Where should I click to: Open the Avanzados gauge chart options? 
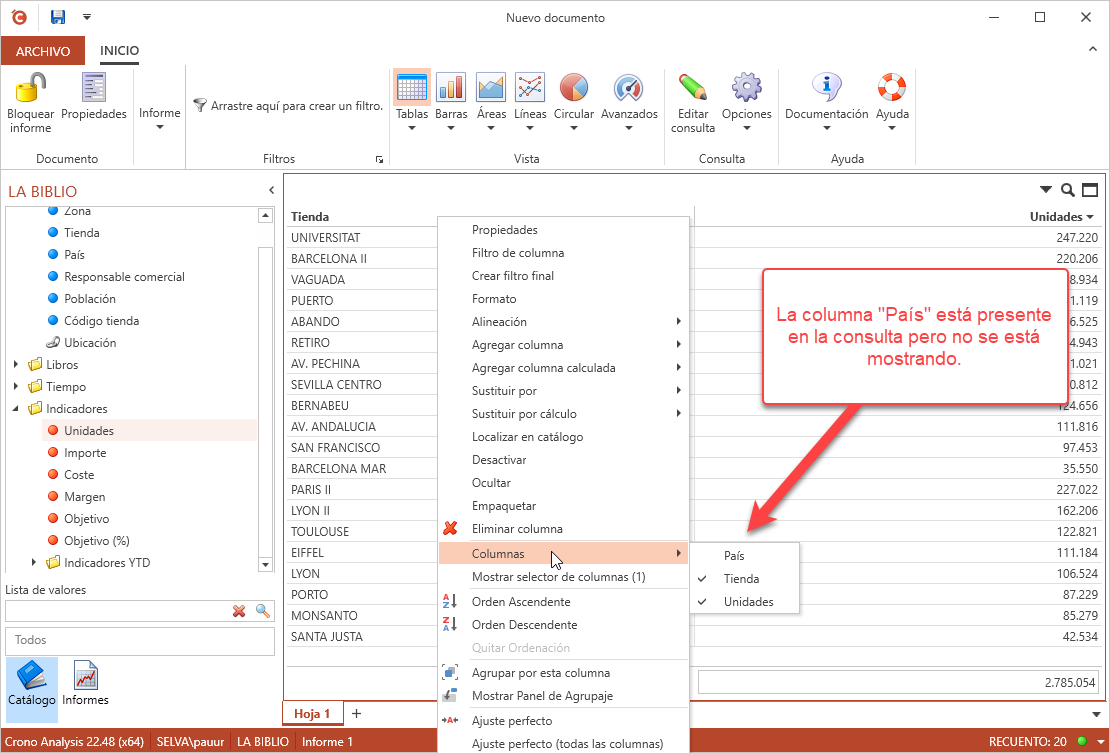click(628, 88)
